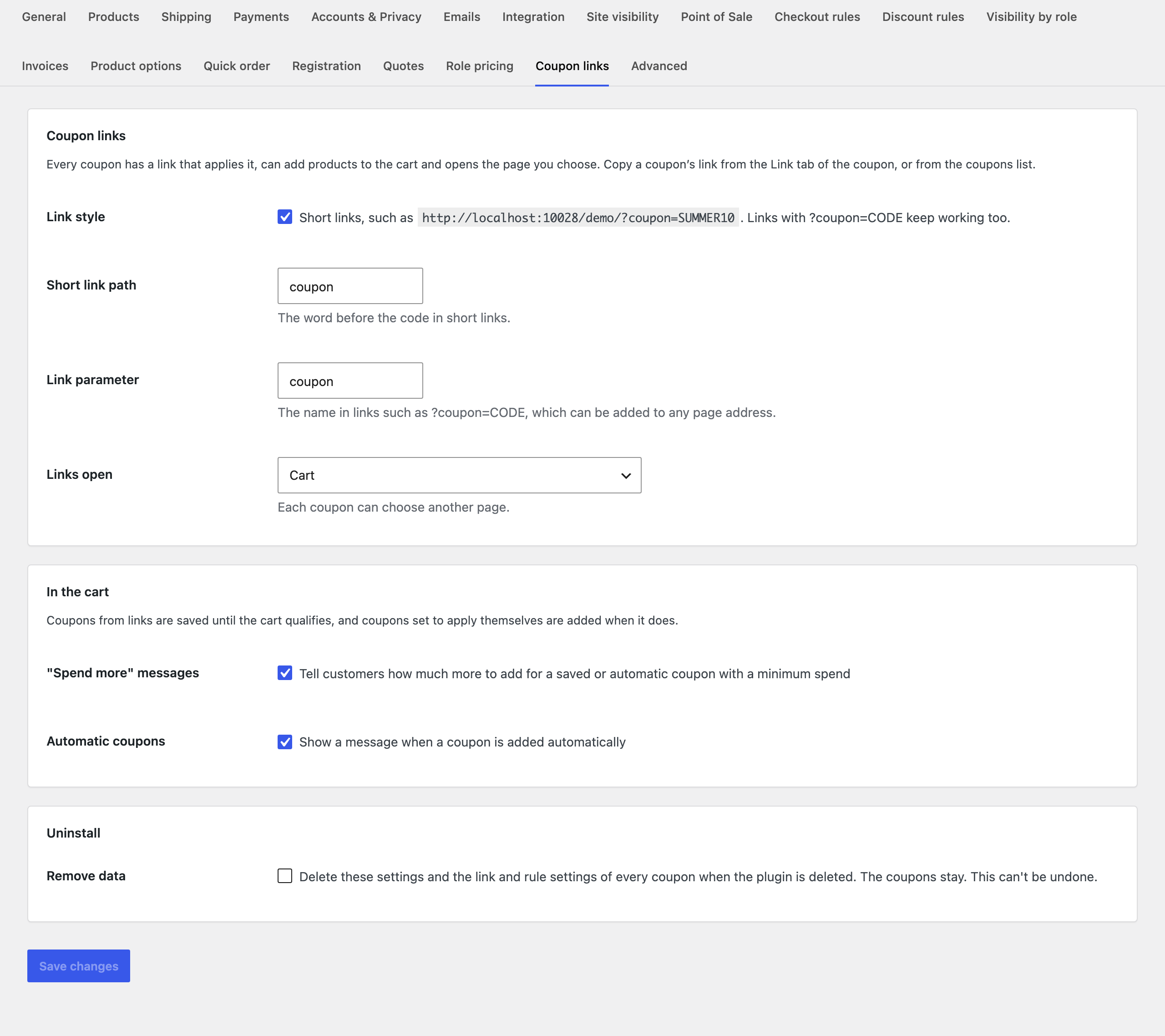Click the 'Each coupon can choose another page.' hint
The height and width of the screenshot is (1036, 1165).
coord(393,508)
